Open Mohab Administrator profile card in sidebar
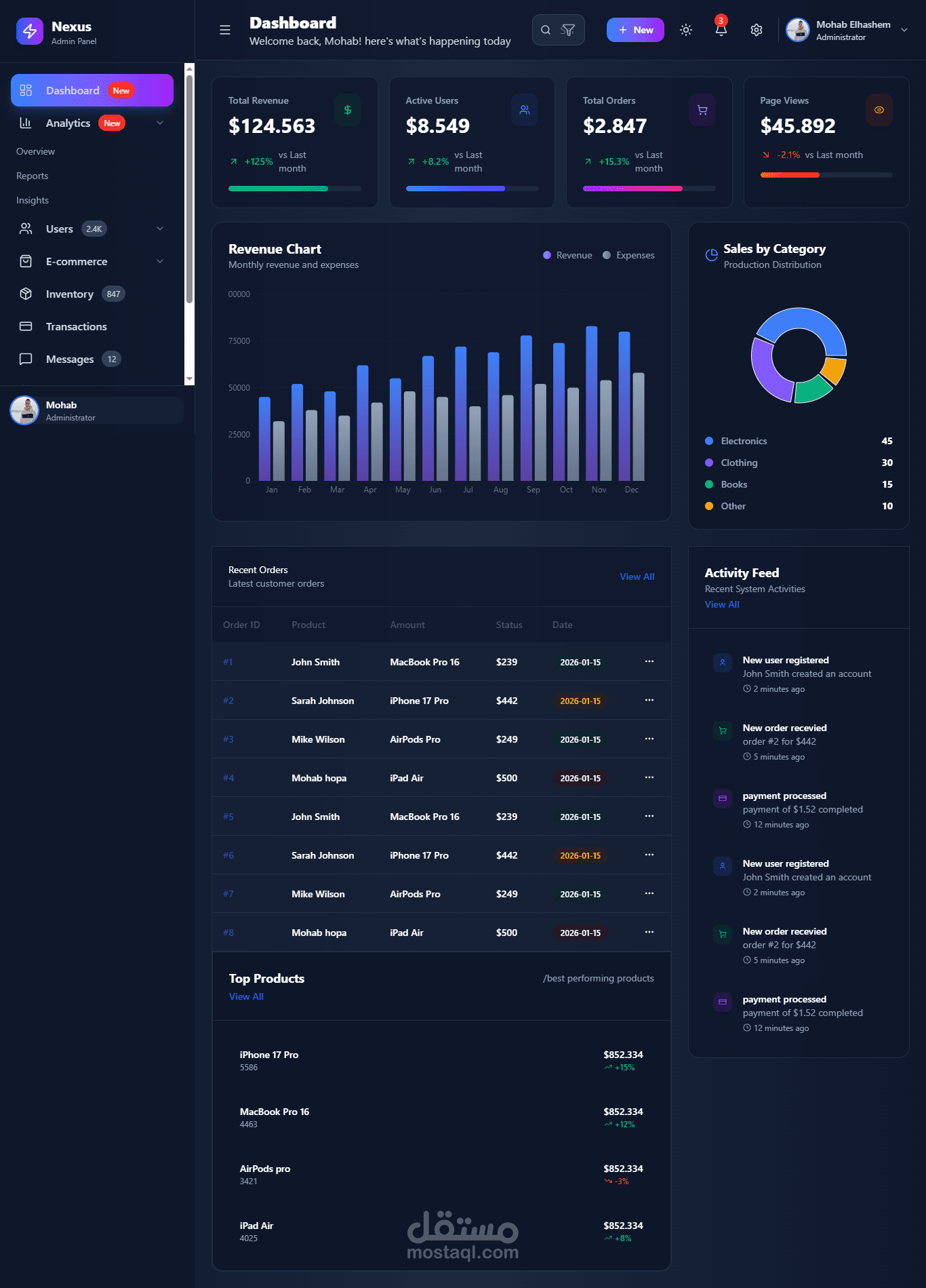Screen dimensions: 926x1288 point(96,410)
